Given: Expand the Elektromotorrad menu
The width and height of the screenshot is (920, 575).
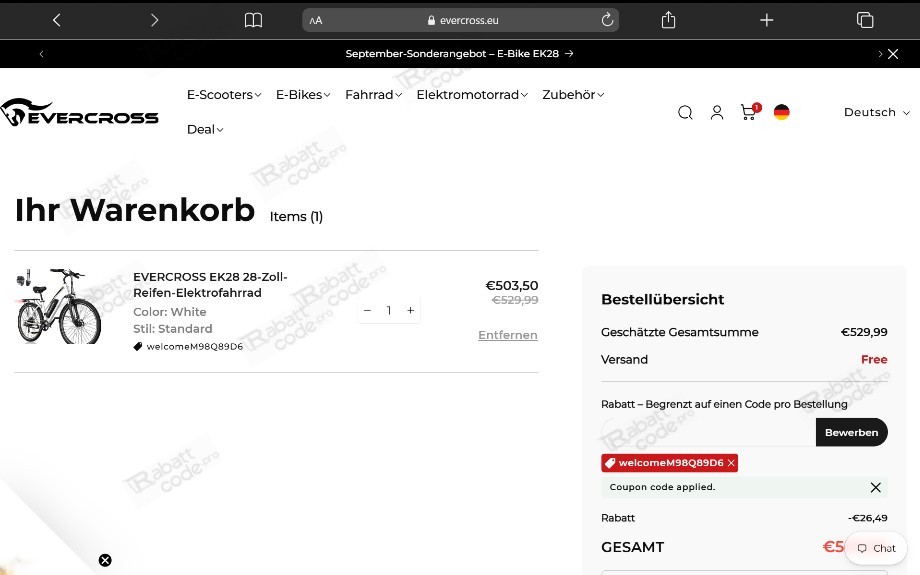Looking at the screenshot, I should click(x=472, y=94).
